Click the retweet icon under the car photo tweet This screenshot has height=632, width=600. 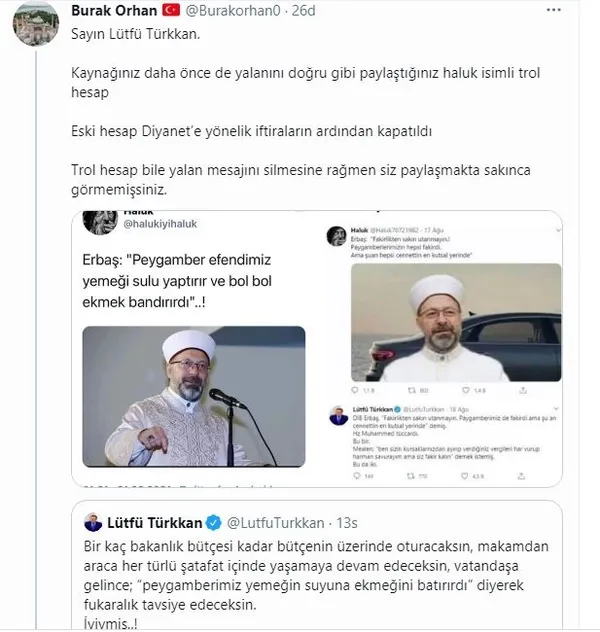[x=412, y=390]
